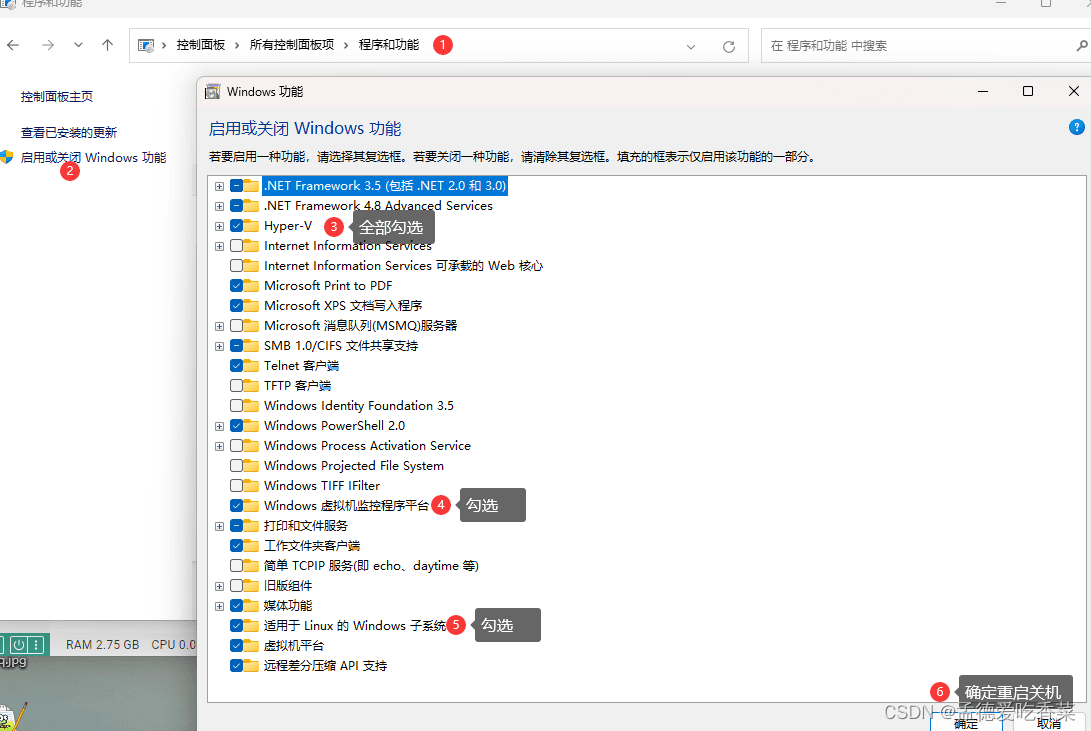Click the power icon in the green widget
The image size is (1091, 731).
[19, 645]
